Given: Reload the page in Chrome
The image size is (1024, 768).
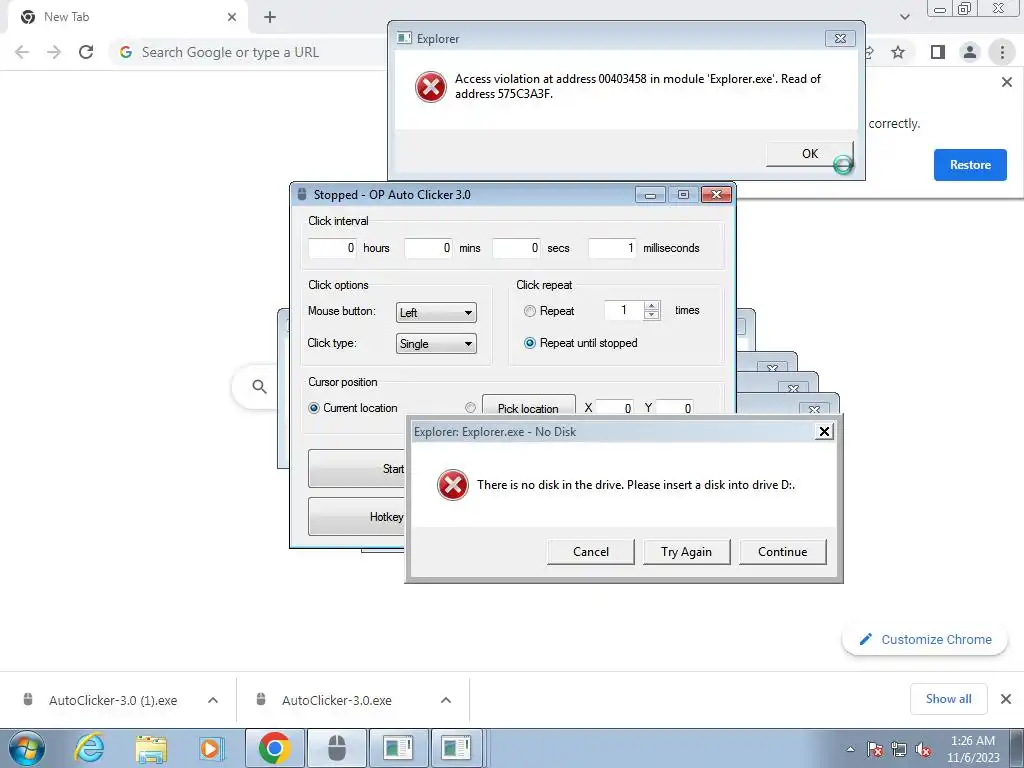Looking at the screenshot, I should (86, 52).
